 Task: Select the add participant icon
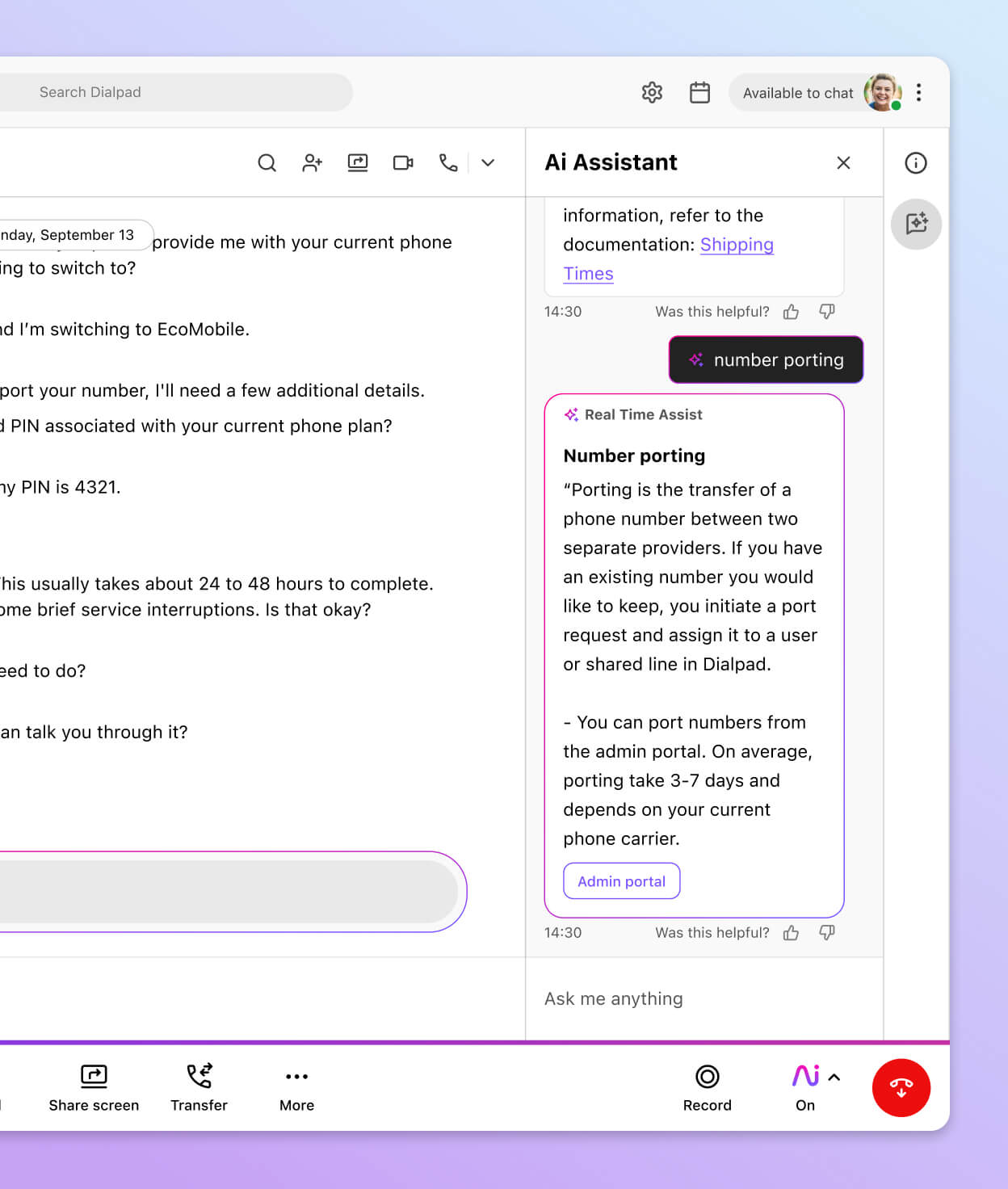[x=312, y=162]
